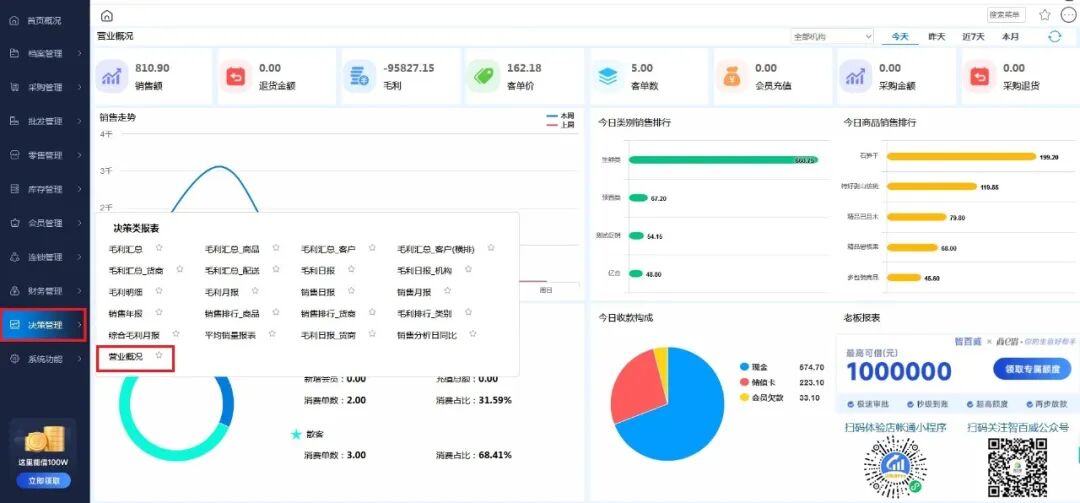The image size is (1080, 503).
Task: Toggle favorite star beside 销售日报
Action: pyautogui.click(x=350, y=292)
